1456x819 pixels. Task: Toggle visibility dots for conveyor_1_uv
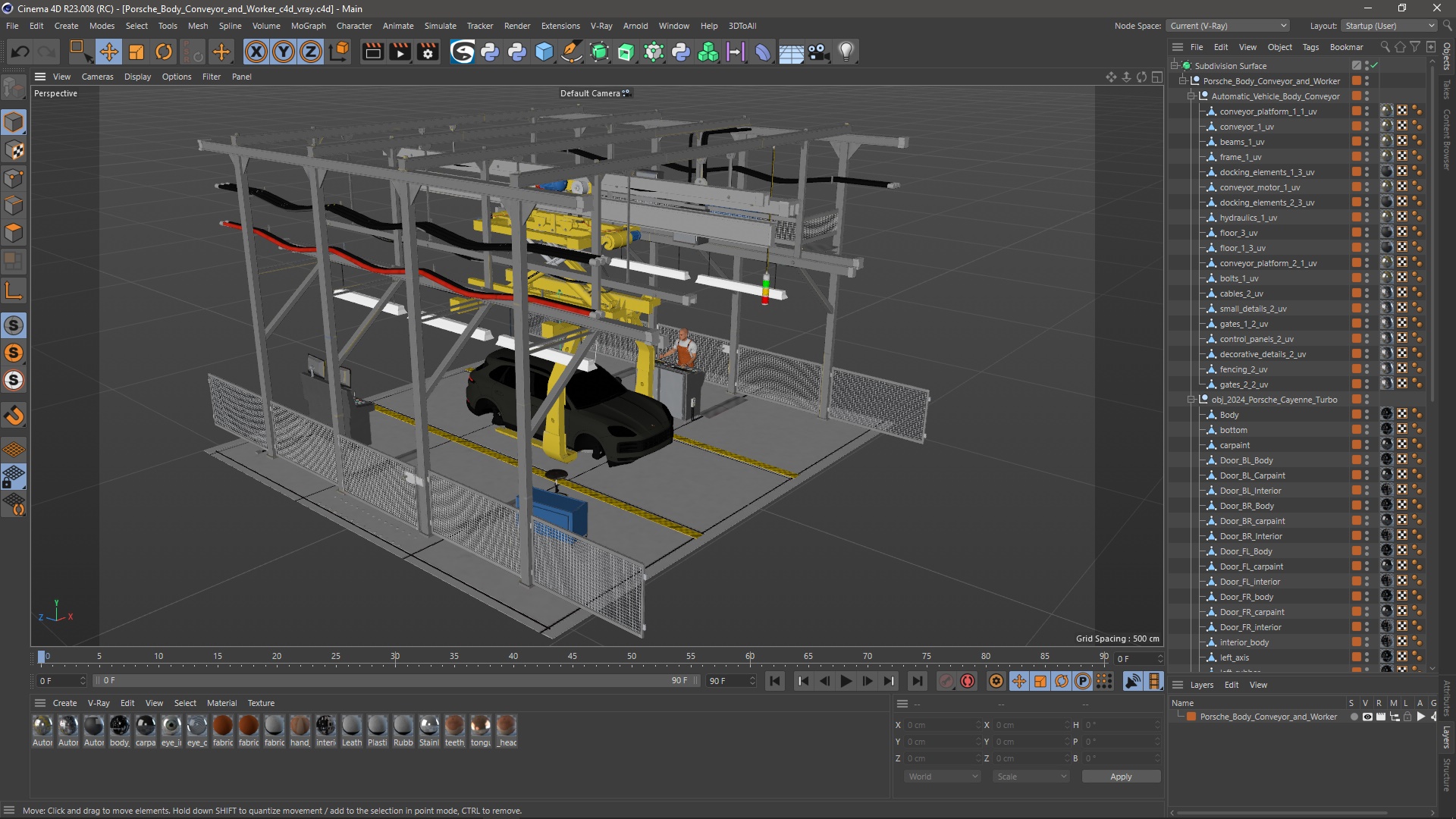pos(1367,127)
